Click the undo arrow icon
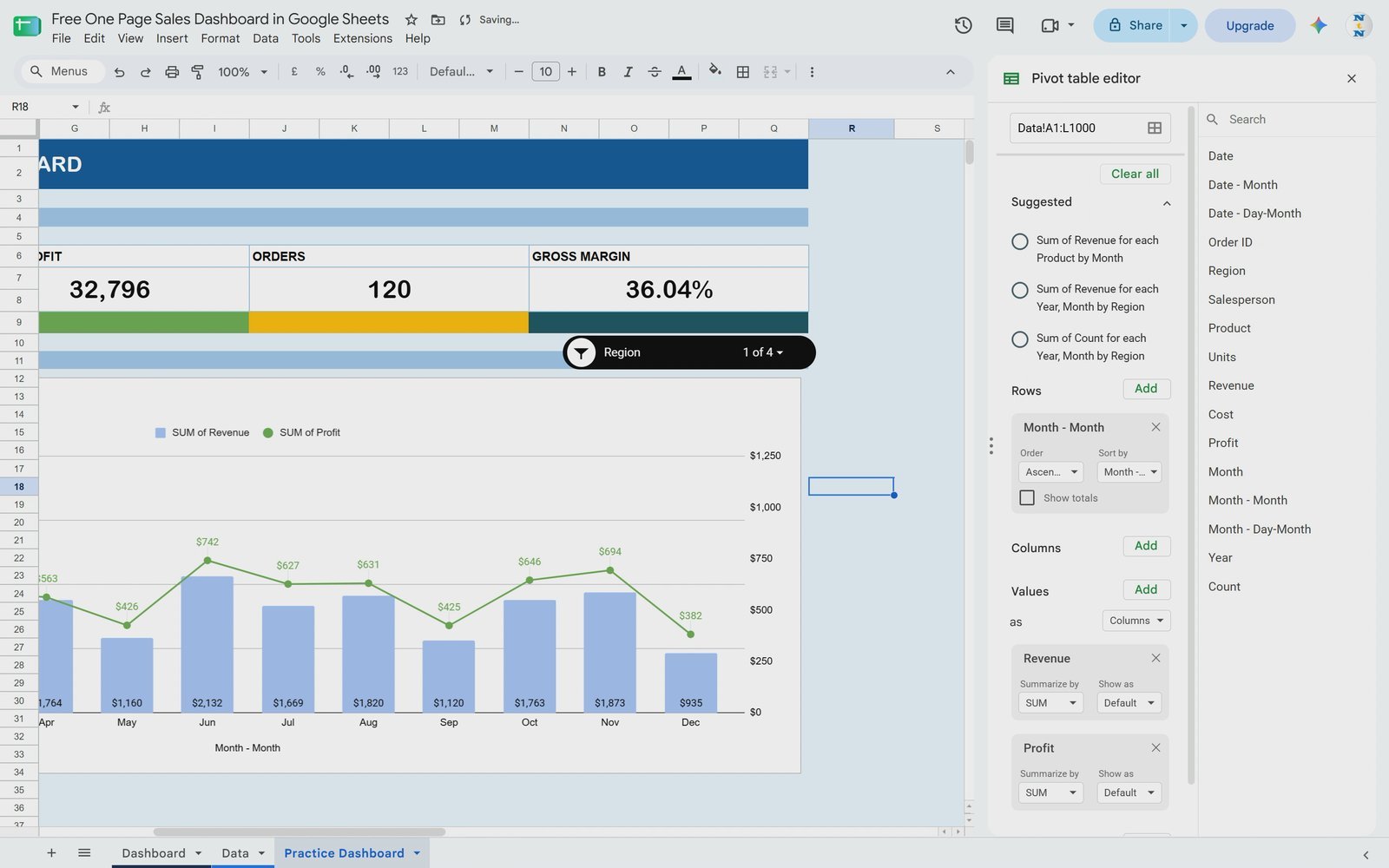The height and width of the screenshot is (868, 1389). pos(120,72)
